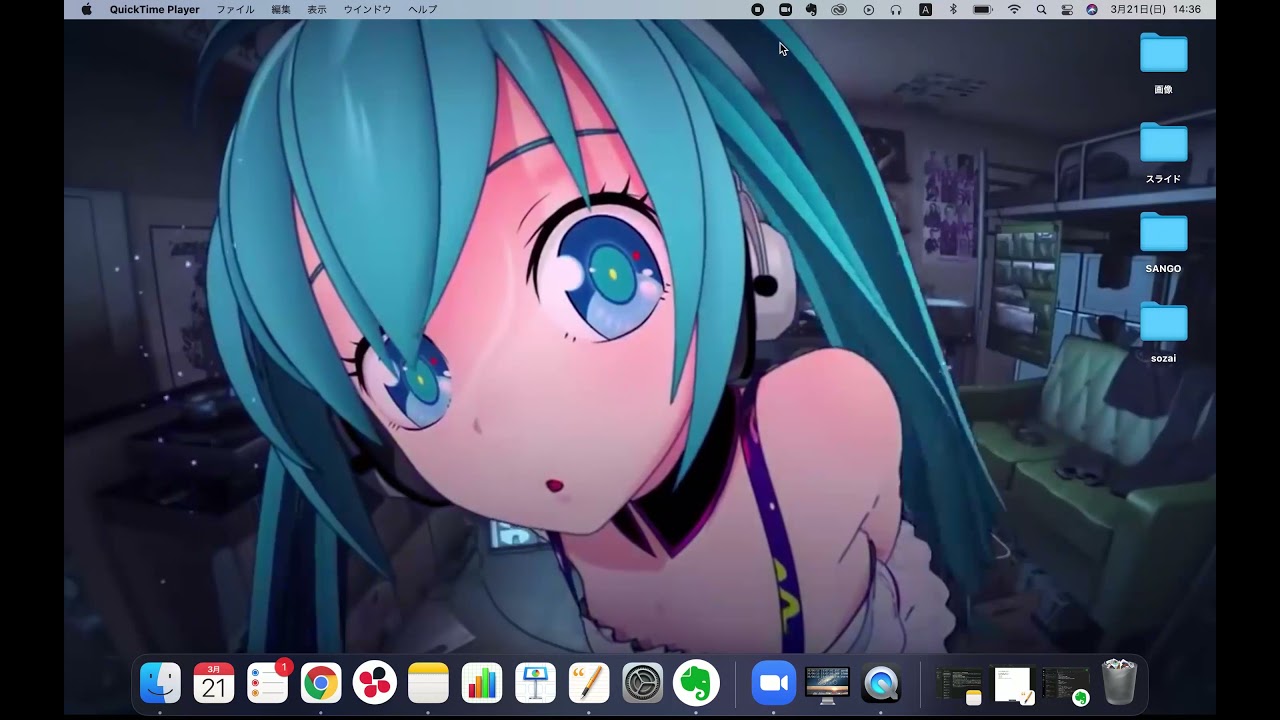
Task: Open Reminders with badge in Dock
Action: [268, 683]
